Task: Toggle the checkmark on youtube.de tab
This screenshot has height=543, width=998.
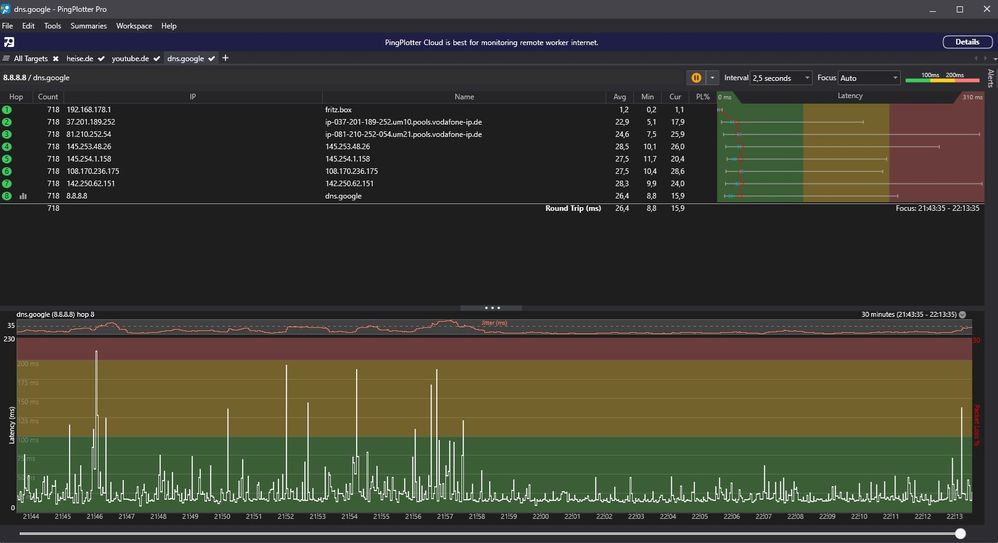Action: [157, 59]
